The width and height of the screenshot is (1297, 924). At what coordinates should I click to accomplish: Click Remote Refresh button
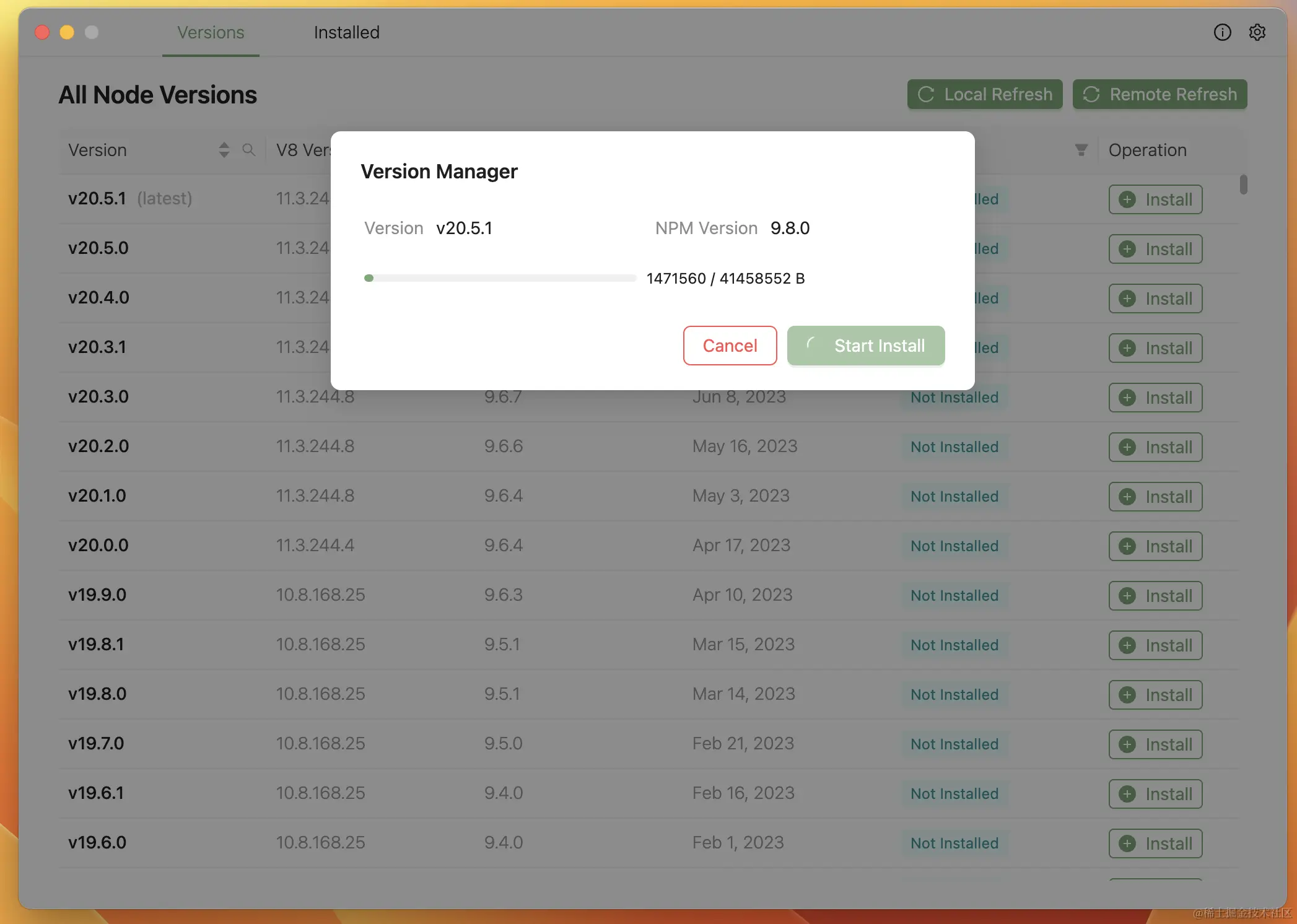pyautogui.click(x=1159, y=94)
